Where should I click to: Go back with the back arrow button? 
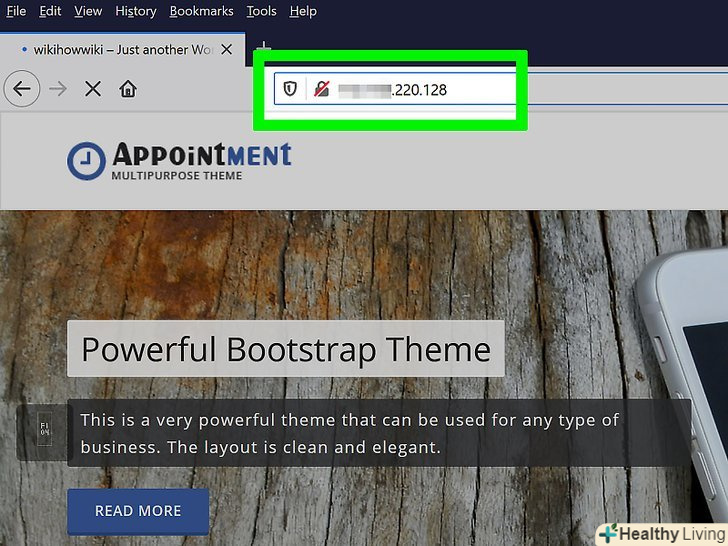pyautogui.click(x=21, y=88)
